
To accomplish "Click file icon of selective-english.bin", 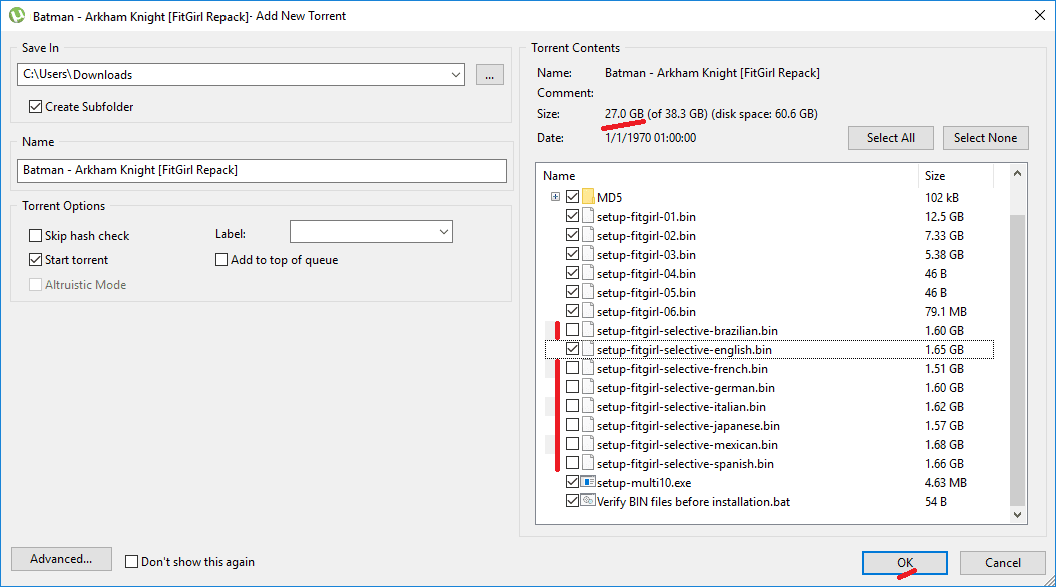I will (588, 349).
